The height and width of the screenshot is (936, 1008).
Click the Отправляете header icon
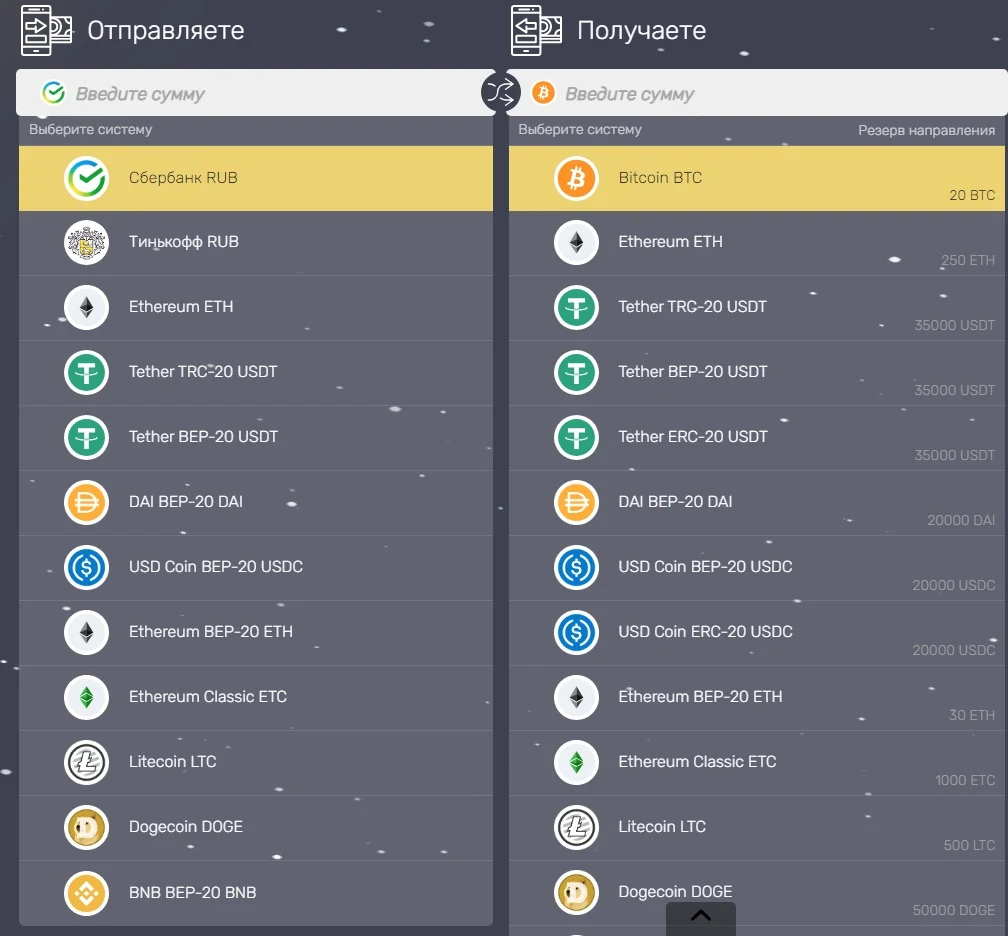46,30
